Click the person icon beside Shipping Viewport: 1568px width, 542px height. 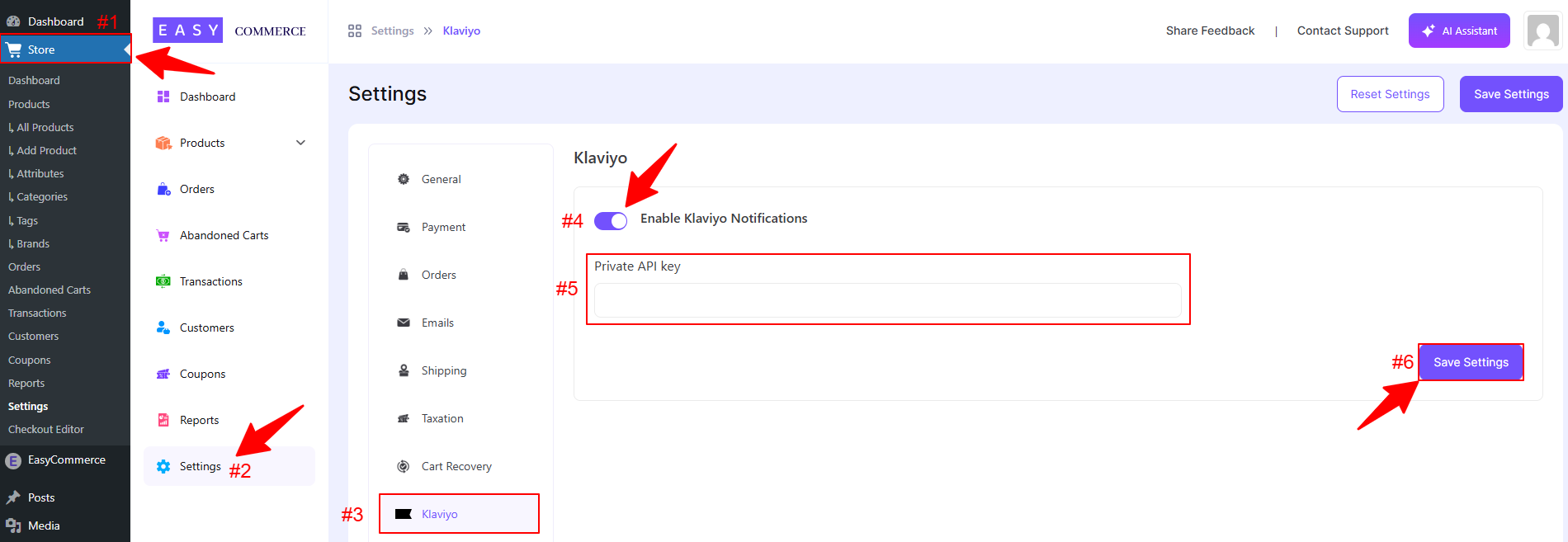point(404,370)
